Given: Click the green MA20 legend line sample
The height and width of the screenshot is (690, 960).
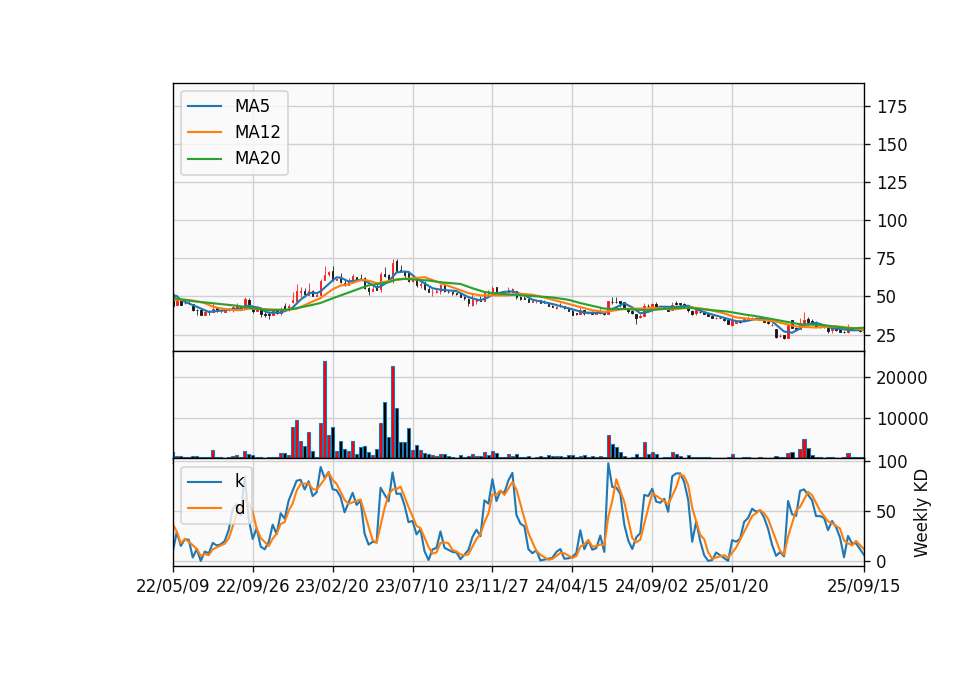Looking at the screenshot, I should point(204,159).
